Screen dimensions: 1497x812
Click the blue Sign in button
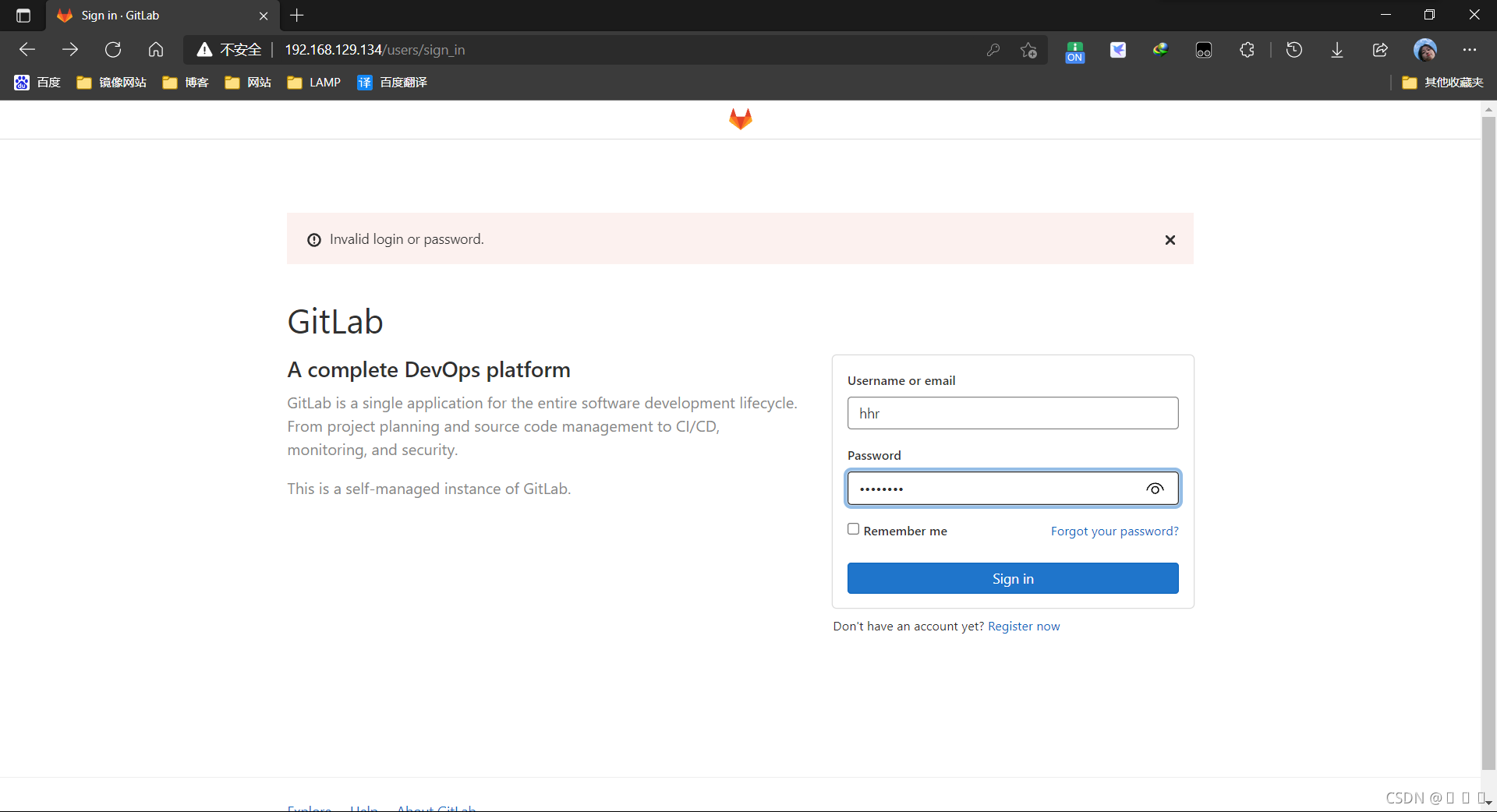coord(1013,578)
